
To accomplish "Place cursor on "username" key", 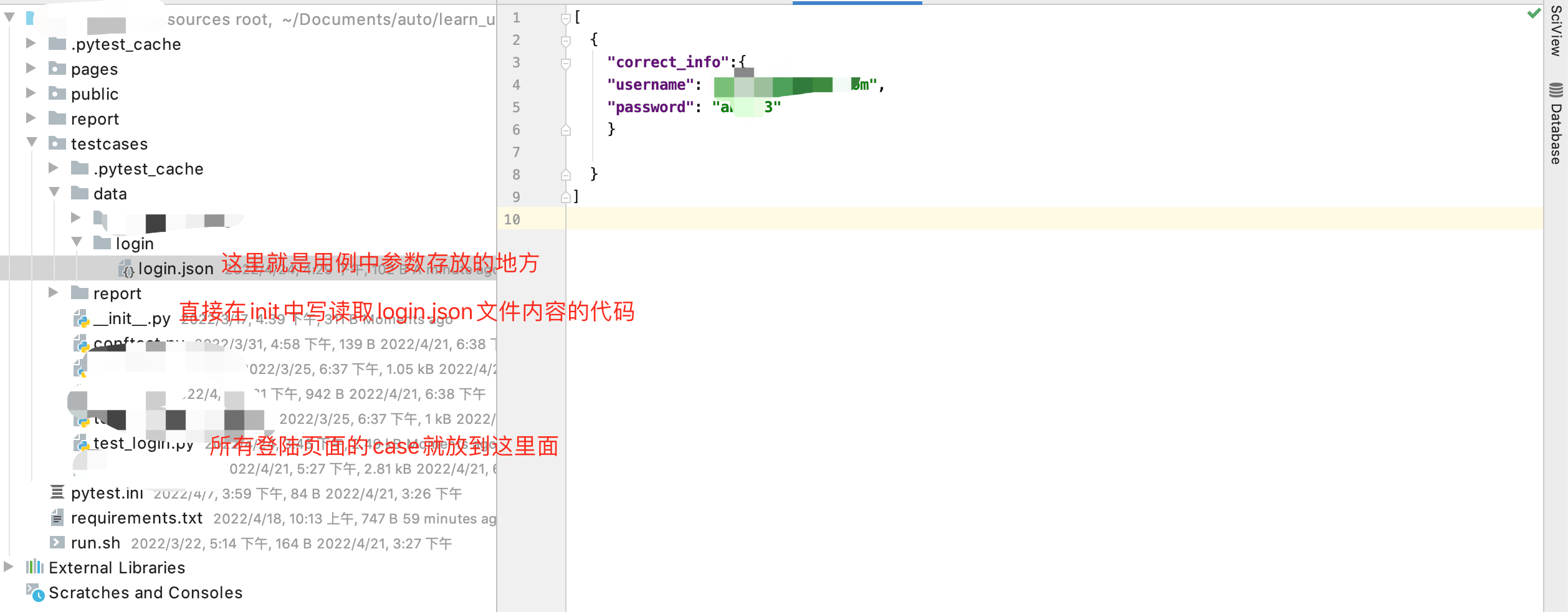I will 651,85.
